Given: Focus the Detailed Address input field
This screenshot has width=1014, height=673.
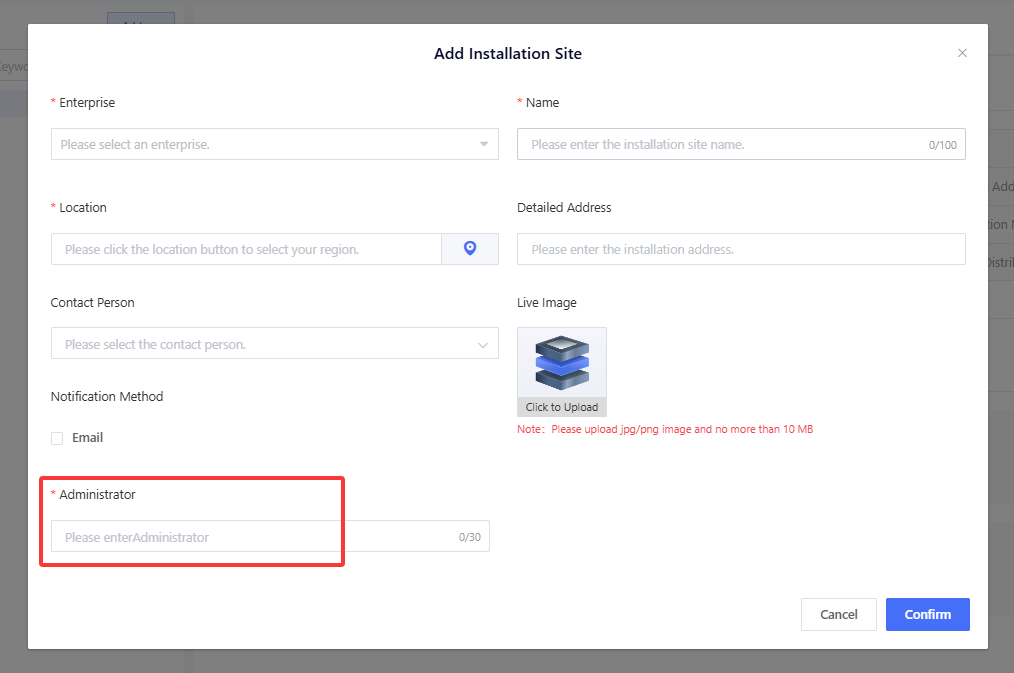Looking at the screenshot, I should coord(740,249).
